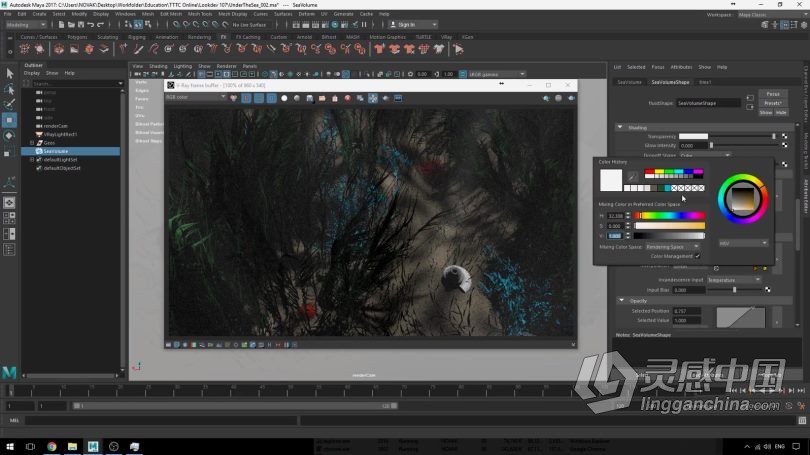Select the arrow Select tool

tap(9, 73)
